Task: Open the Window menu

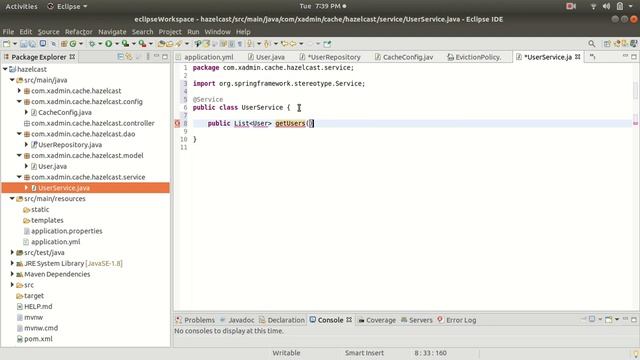Action: click(217, 31)
